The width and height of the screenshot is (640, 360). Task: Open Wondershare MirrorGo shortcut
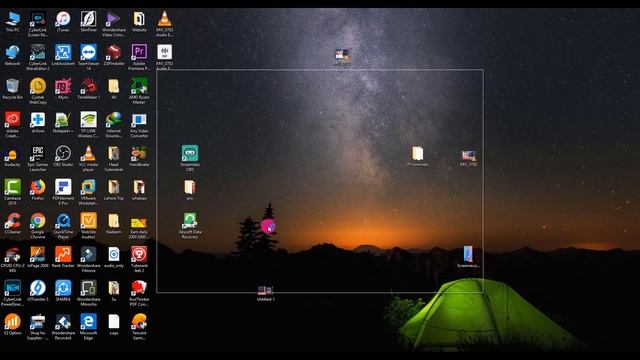[88, 293]
